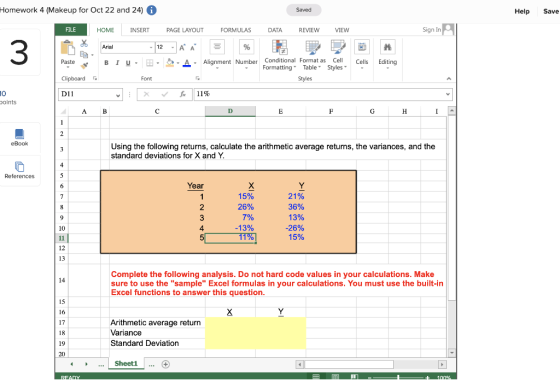
Task: Click the Format Painter brush icon
Action: point(84,65)
